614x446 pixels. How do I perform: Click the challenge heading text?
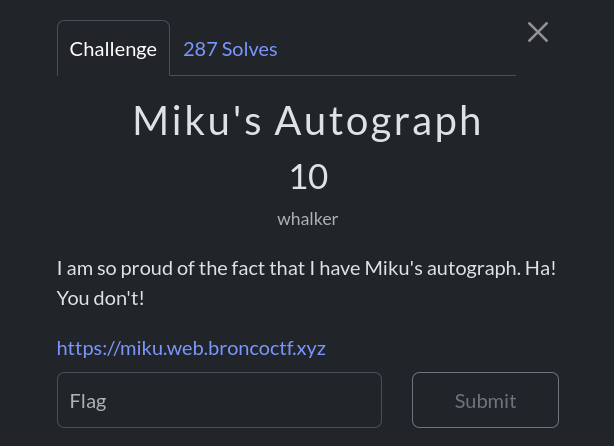coord(307,121)
